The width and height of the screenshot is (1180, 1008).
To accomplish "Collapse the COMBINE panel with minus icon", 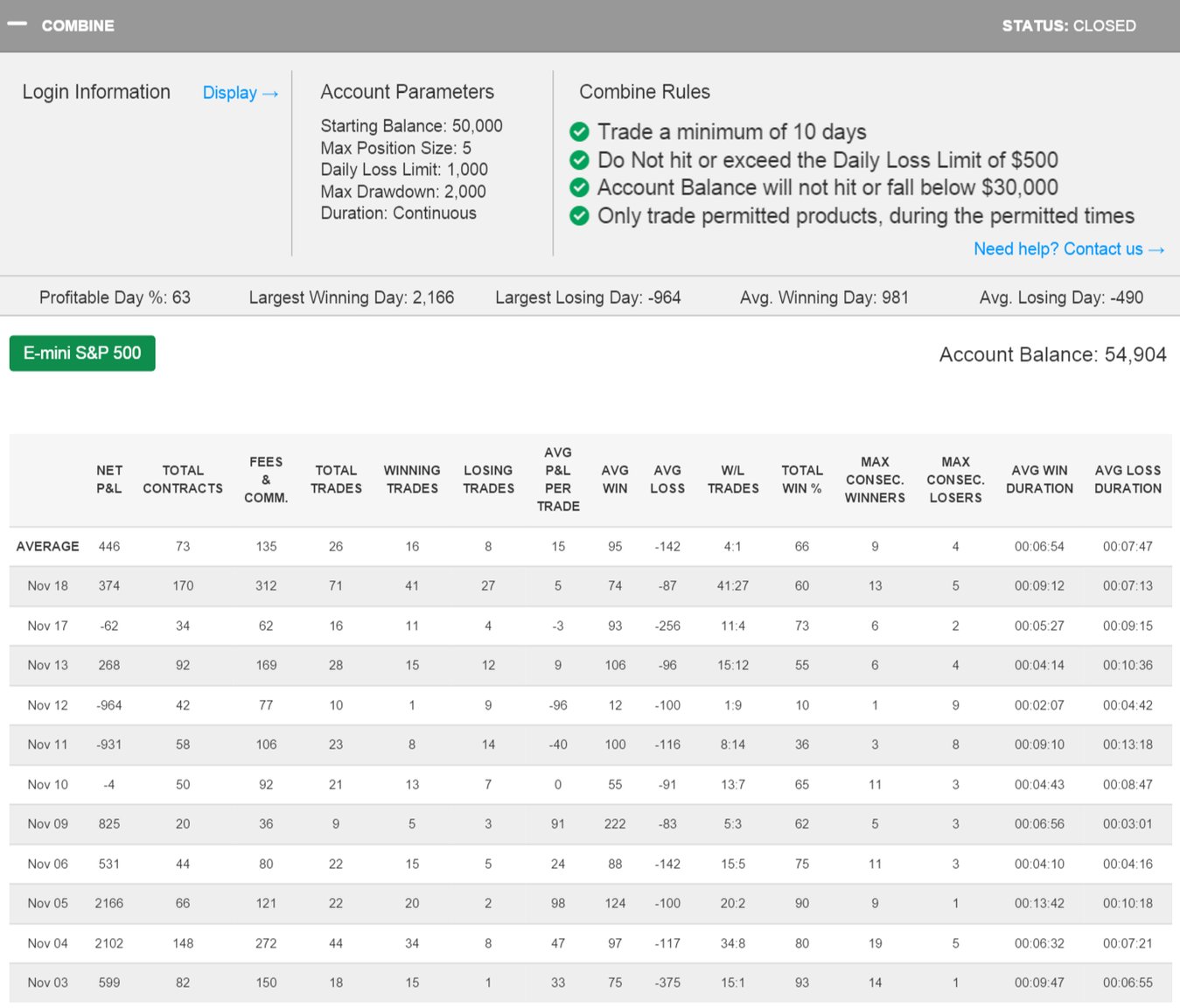I will 17,24.
